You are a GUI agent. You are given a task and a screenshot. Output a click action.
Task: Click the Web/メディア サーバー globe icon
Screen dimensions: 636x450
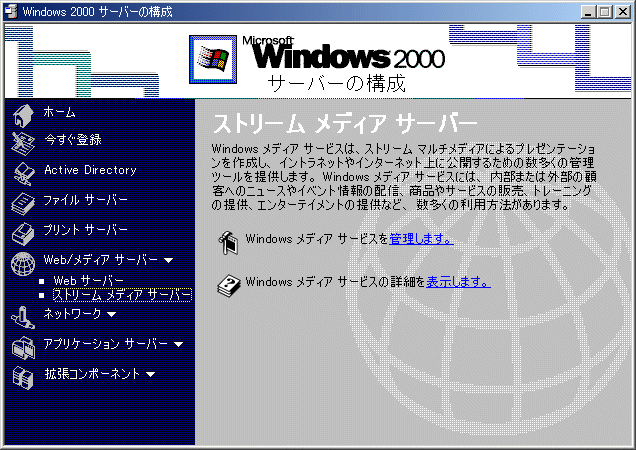click(x=23, y=263)
